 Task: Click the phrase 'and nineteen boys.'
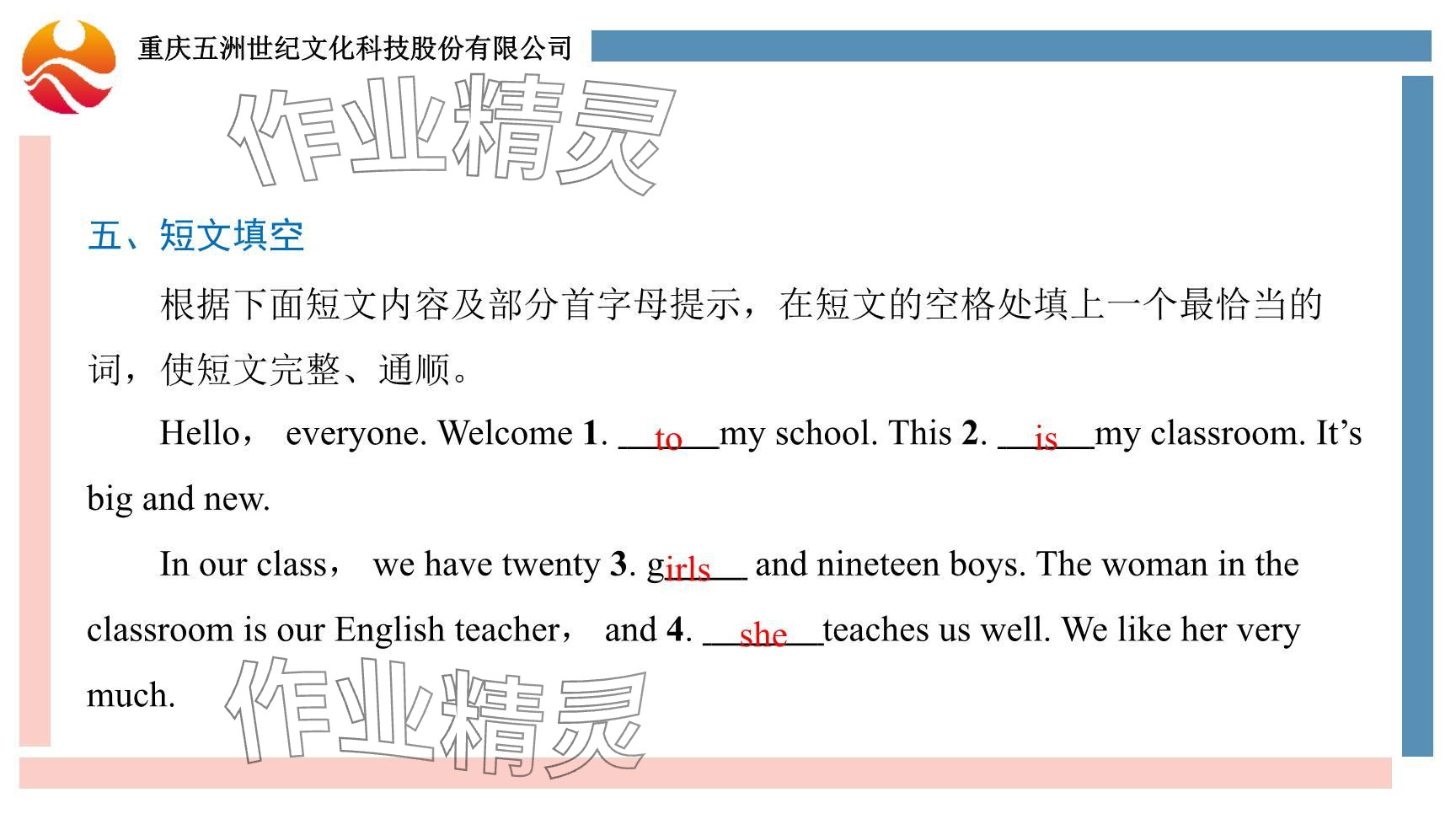pyautogui.click(x=891, y=564)
